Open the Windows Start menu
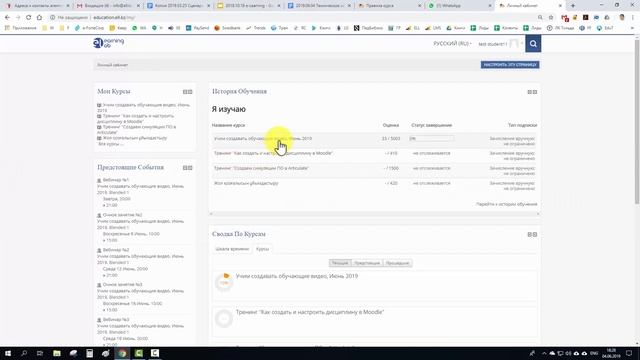 (8, 353)
